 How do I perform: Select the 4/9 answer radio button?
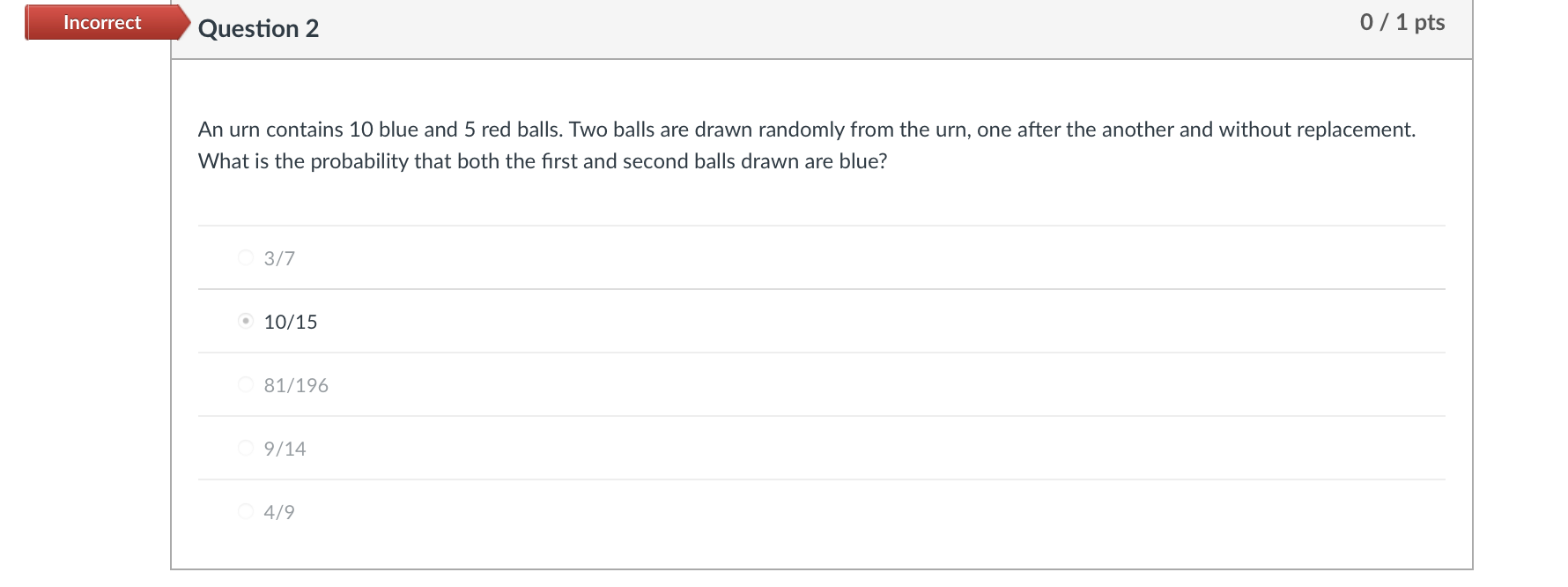(245, 510)
